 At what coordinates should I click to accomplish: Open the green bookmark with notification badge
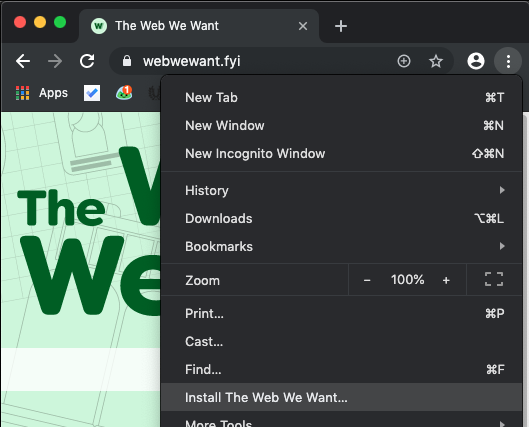[x=124, y=93]
